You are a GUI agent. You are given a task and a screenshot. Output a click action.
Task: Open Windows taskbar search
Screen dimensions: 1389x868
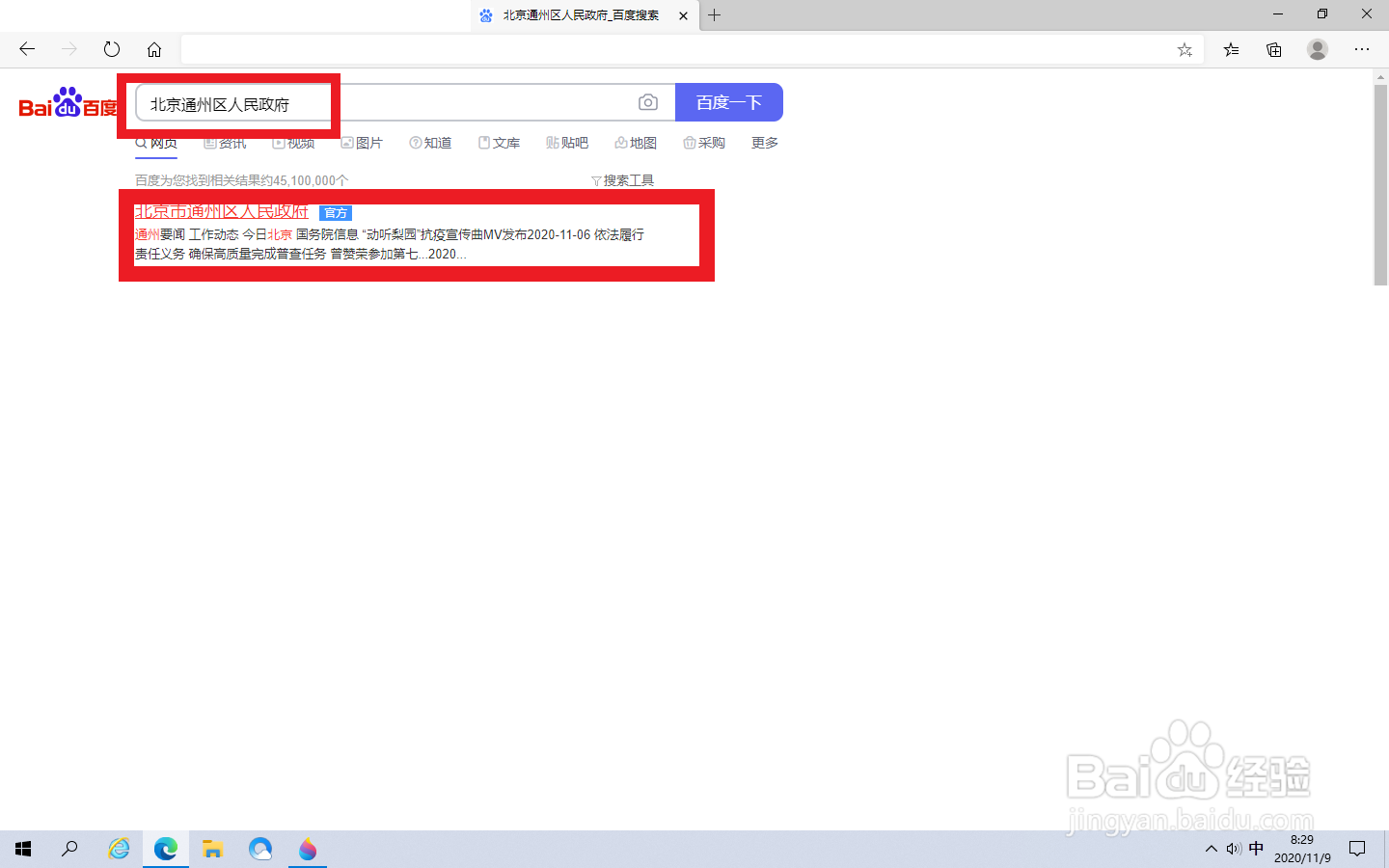pyautogui.click(x=69, y=849)
